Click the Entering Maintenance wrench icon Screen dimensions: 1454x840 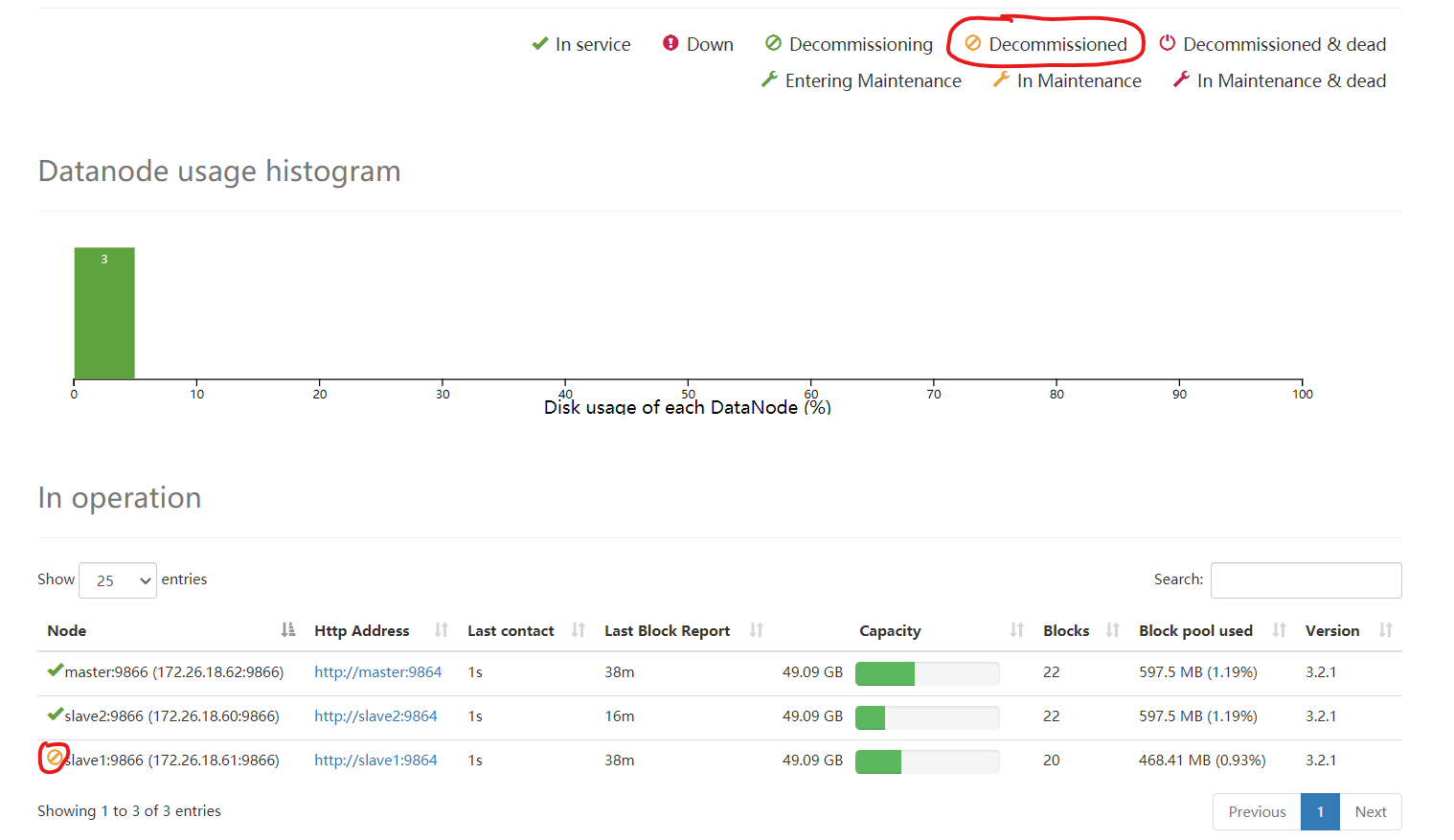click(769, 79)
